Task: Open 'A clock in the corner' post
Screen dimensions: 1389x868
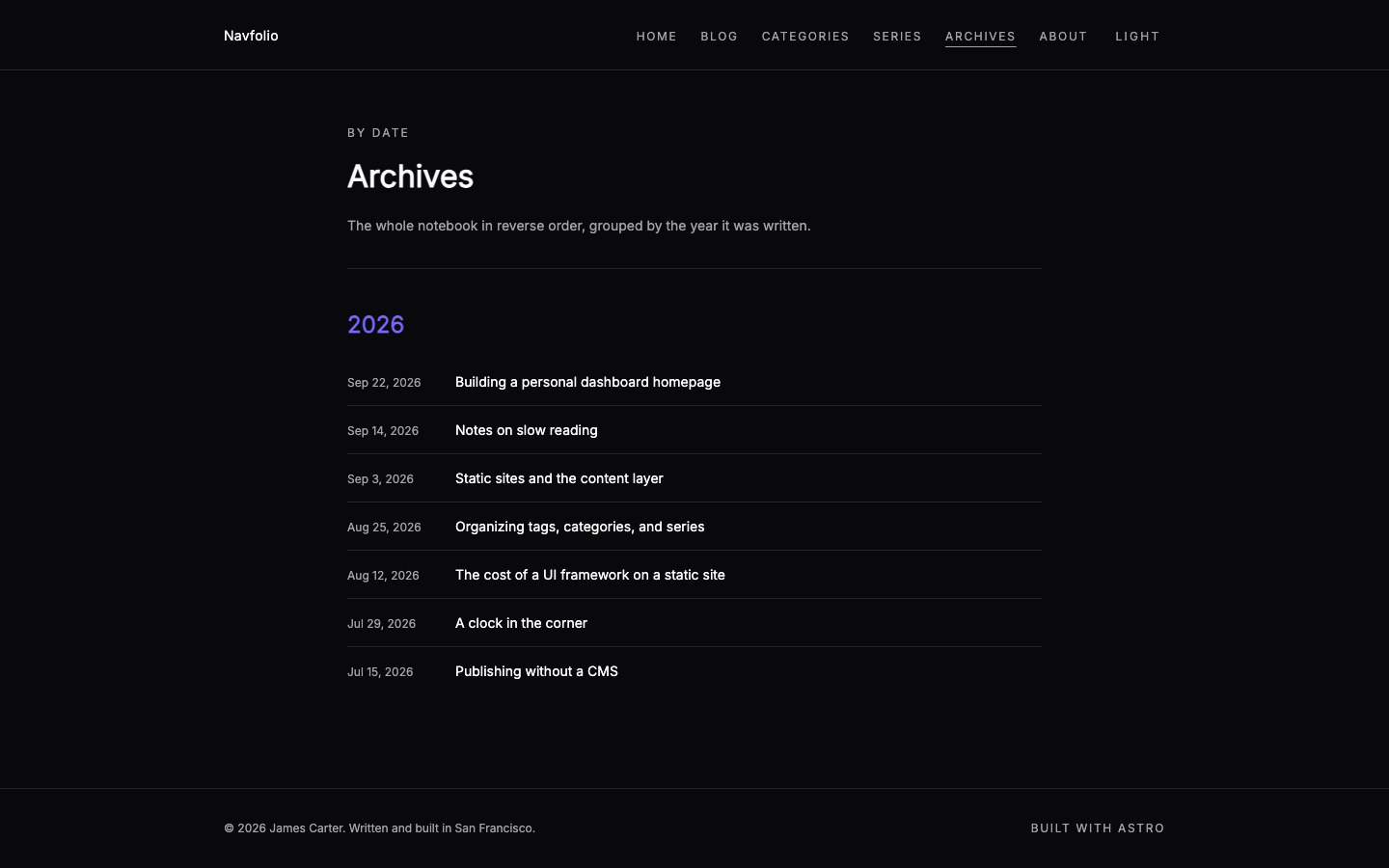Action: pyautogui.click(x=521, y=623)
